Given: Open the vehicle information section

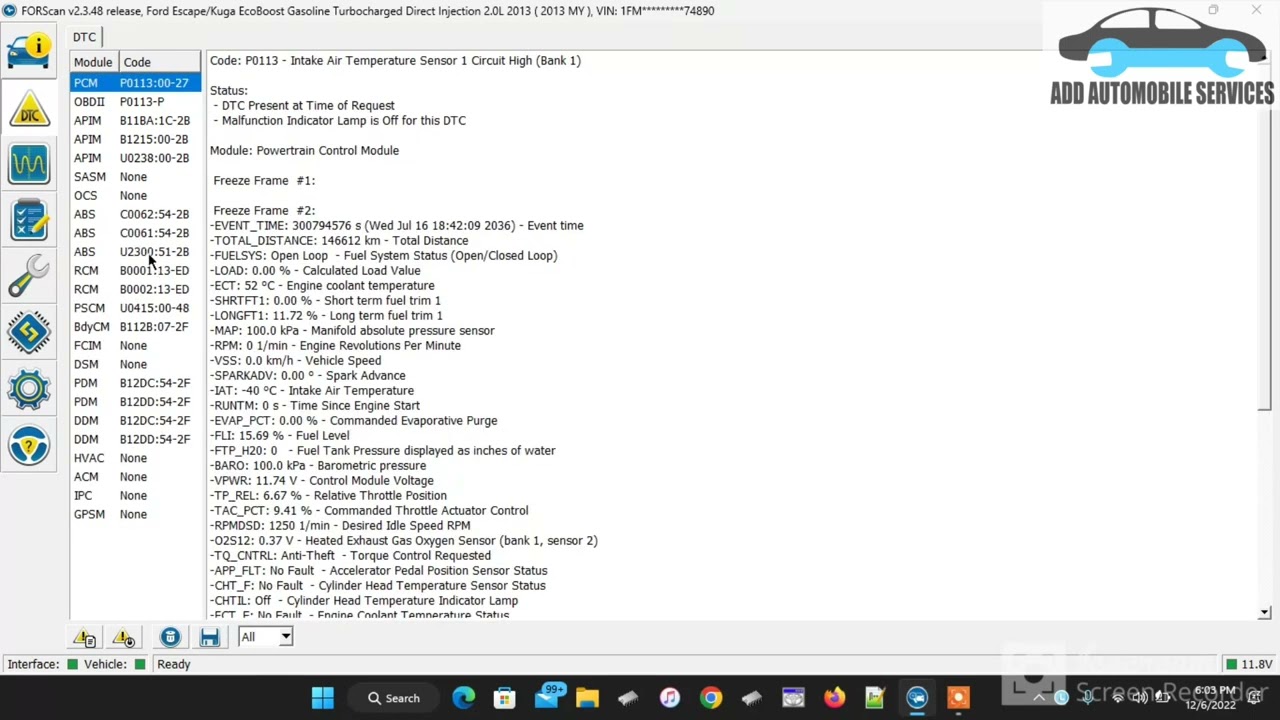Looking at the screenshot, I should [29, 50].
